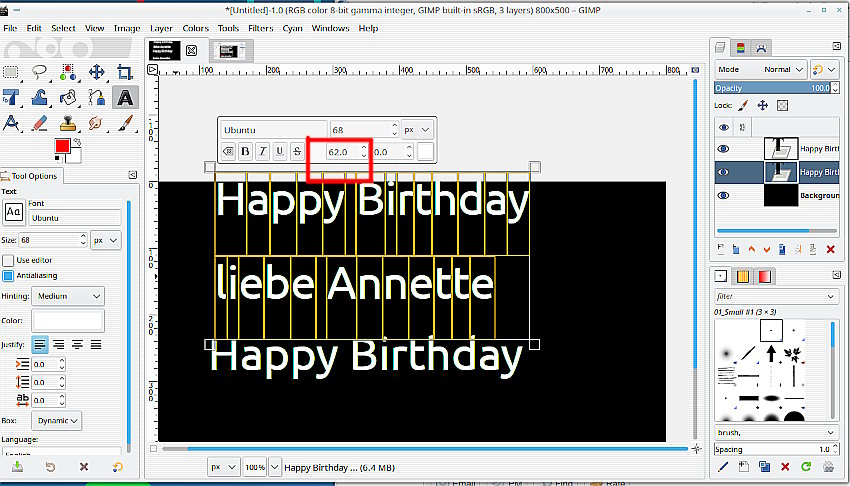Duplicate the selected brush
Viewport: 850px width, 486px height.
coord(764,466)
